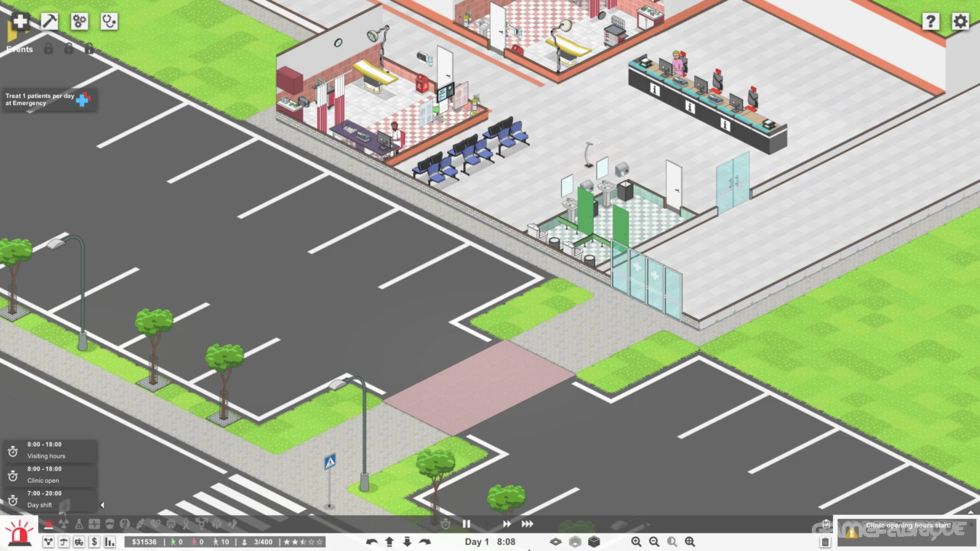The width and height of the screenshot is (980, 551).
Task: Click the locked padlock nearest the Events label
Action: pos(48,48)
